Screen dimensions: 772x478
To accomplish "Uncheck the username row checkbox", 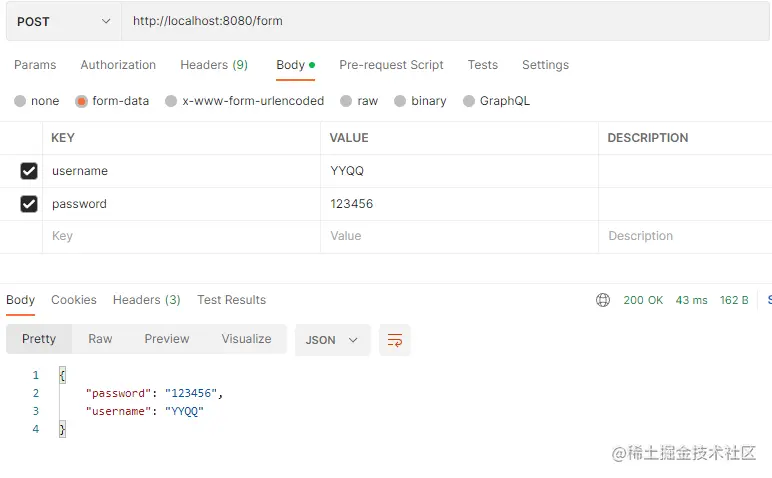I will (29, 171).
